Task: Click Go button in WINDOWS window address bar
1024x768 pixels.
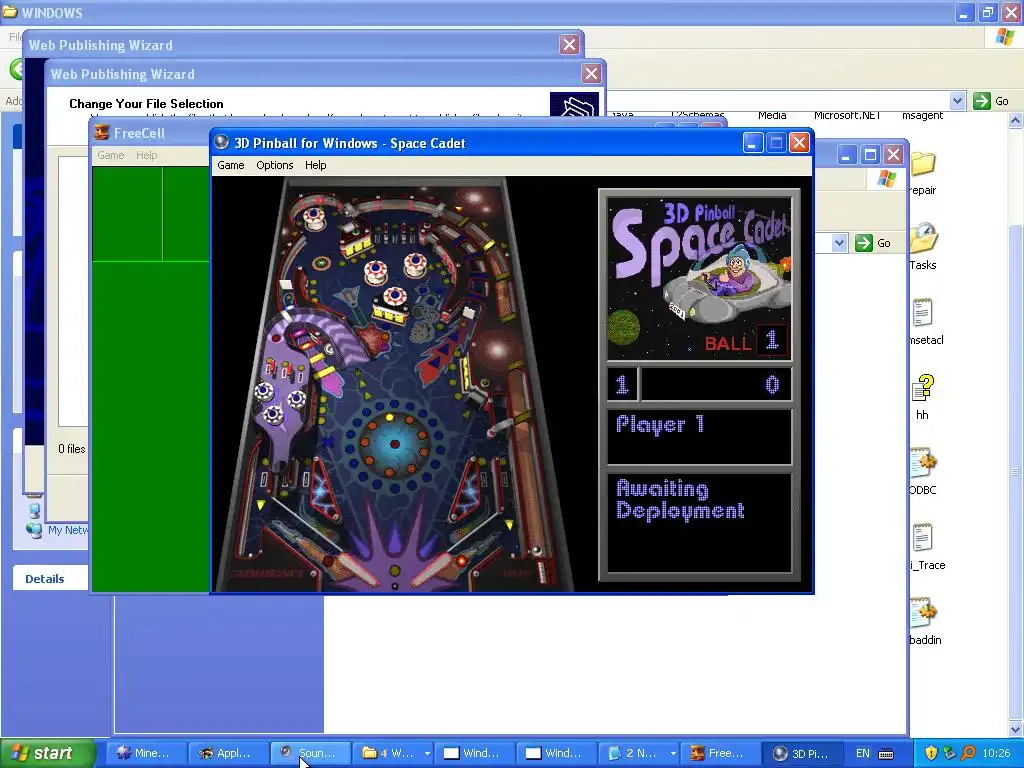Action: (x=991, y=101)
